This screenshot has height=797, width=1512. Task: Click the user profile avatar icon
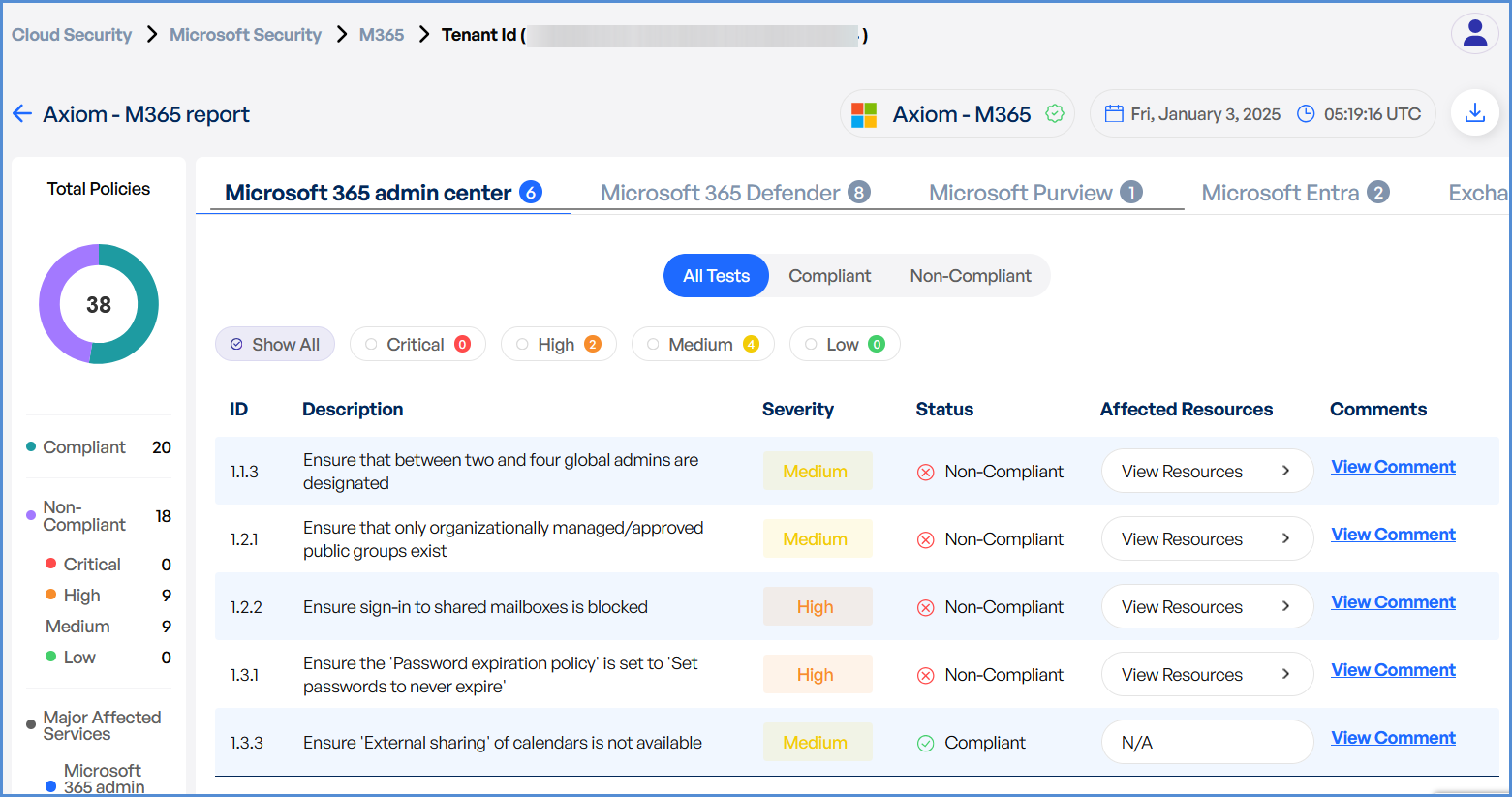point(1474,34)
